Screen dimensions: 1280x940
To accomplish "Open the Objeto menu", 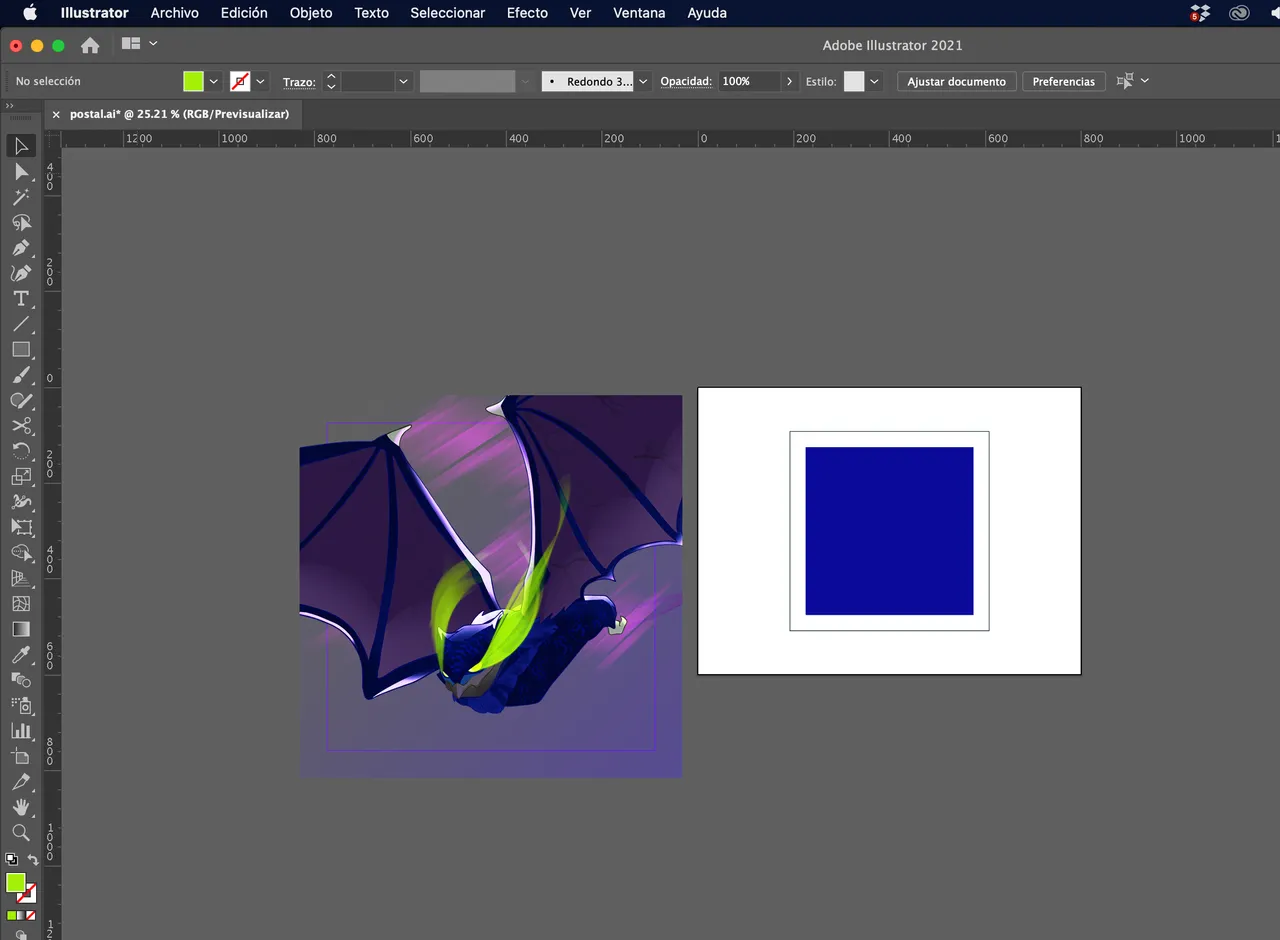I will point(311,13).
